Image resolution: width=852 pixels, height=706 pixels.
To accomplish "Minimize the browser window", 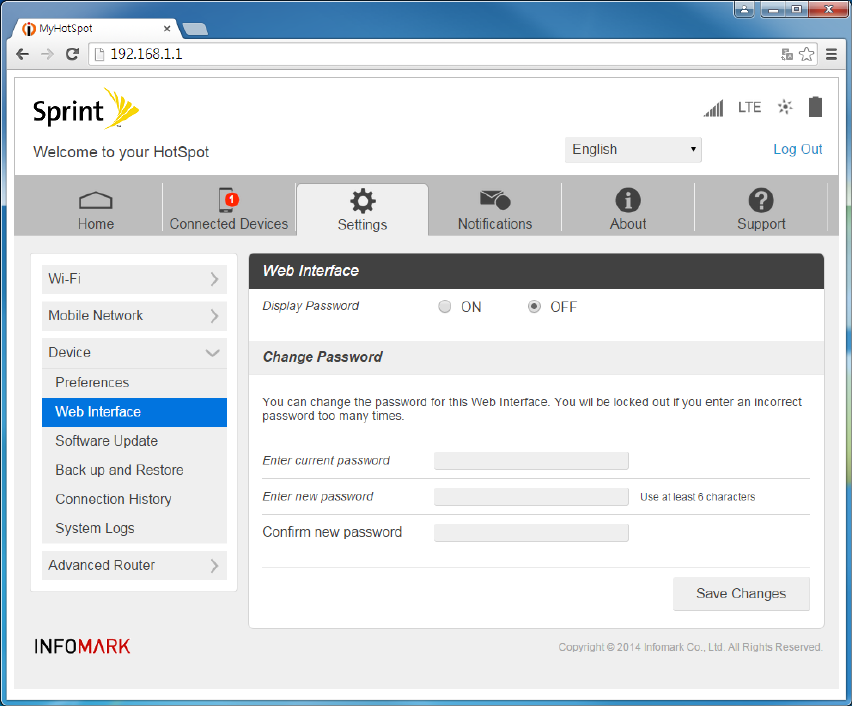I will point(772,9).
